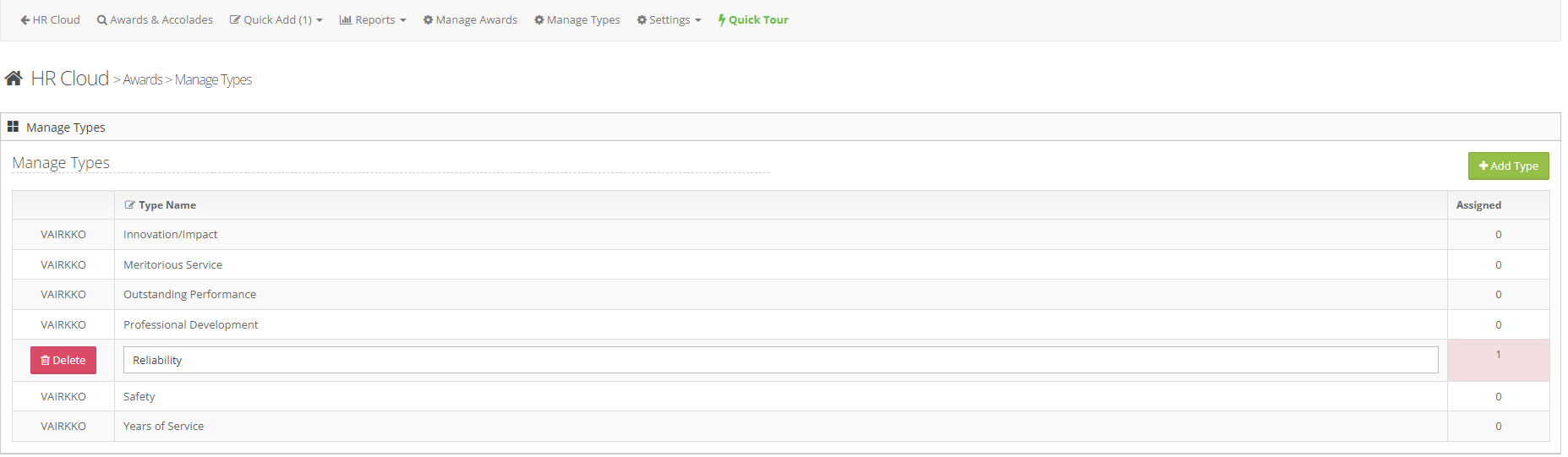
Task: Expand the Reports dropdown menu
Action: [373, 19]
